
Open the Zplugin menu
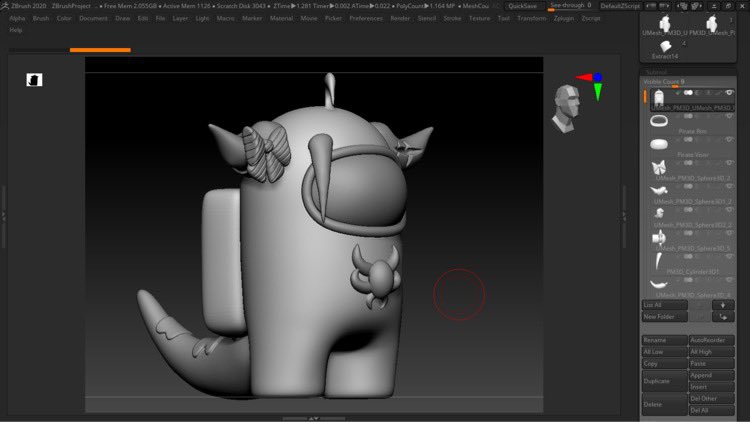tap(563, 18)
